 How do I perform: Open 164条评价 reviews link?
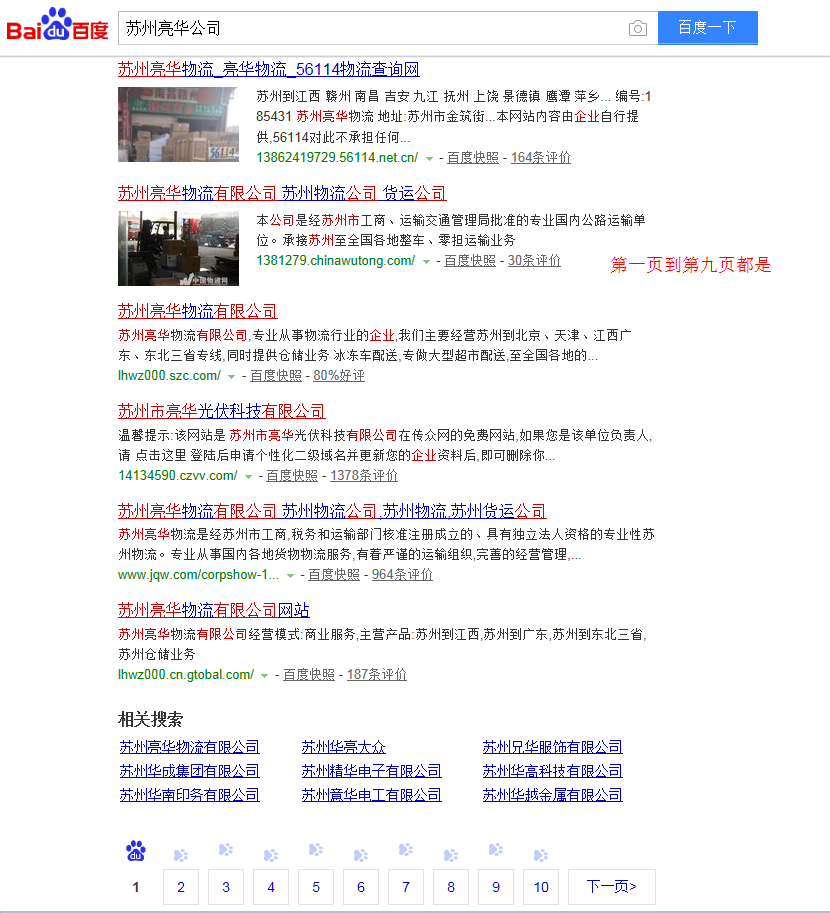(x=541, y=158)
